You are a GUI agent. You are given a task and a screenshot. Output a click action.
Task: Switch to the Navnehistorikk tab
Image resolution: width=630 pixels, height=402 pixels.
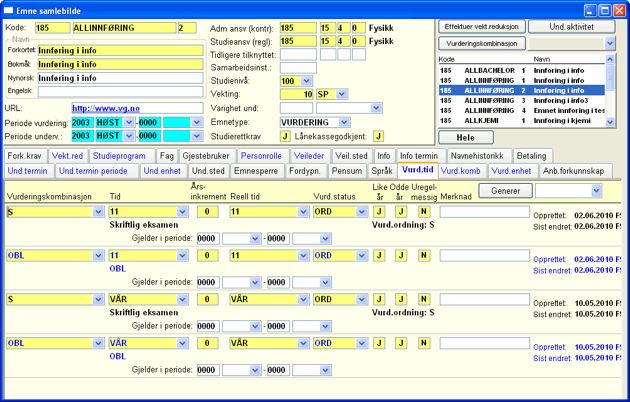pyautogui.click(x=477, y=156)
